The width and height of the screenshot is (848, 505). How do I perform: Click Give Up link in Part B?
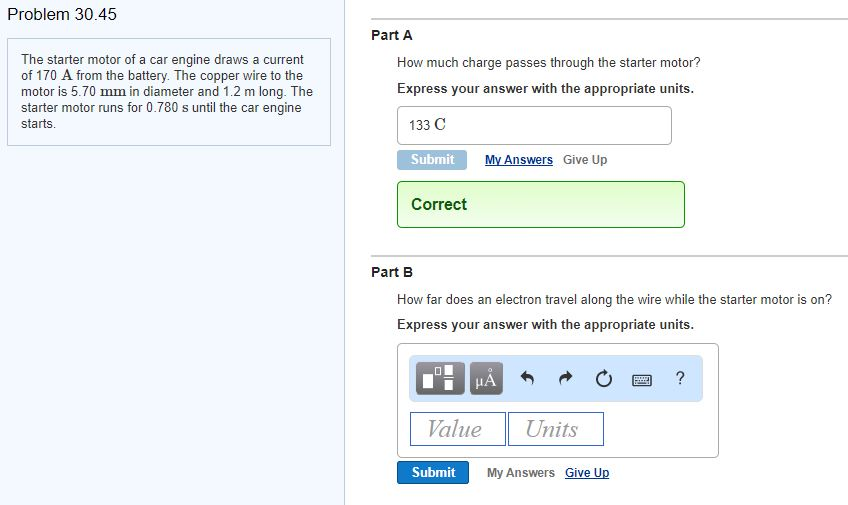587,473
